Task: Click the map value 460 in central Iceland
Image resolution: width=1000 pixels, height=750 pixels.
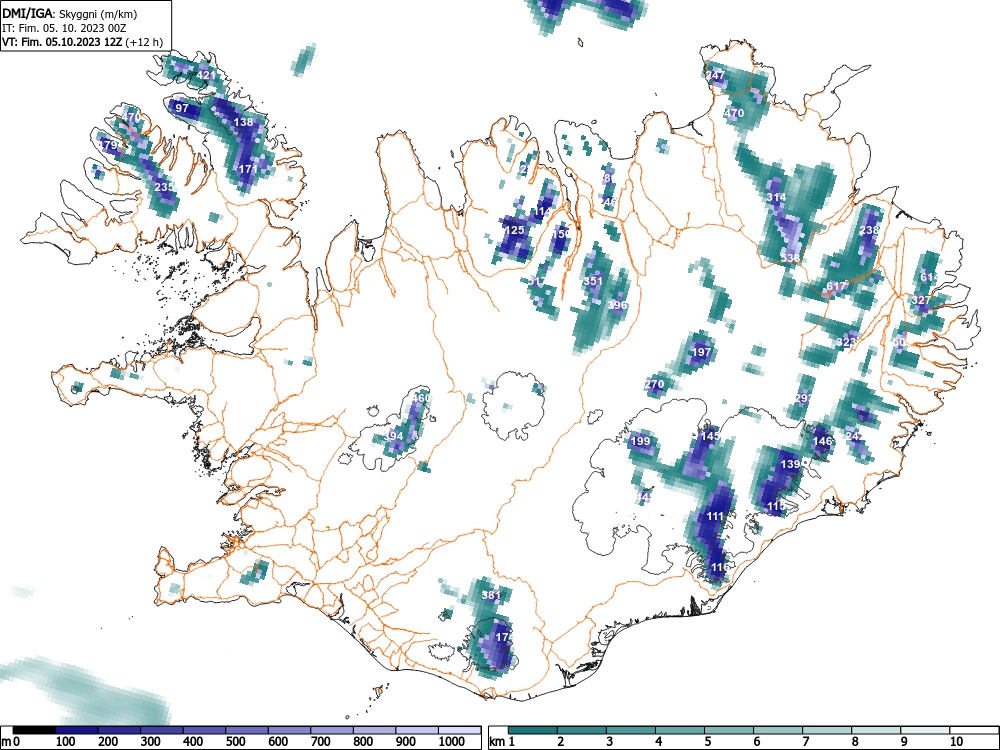Action: click(421, 399)
